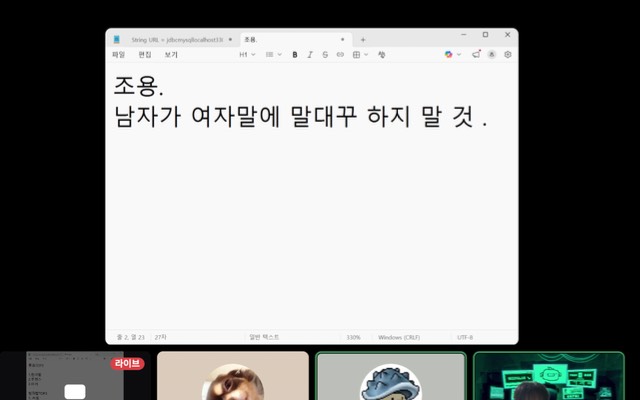Close the 'String URL' tab via its dot
This screenshot has height=400, width=640.
pyautogui.click(x=230, y=40)
